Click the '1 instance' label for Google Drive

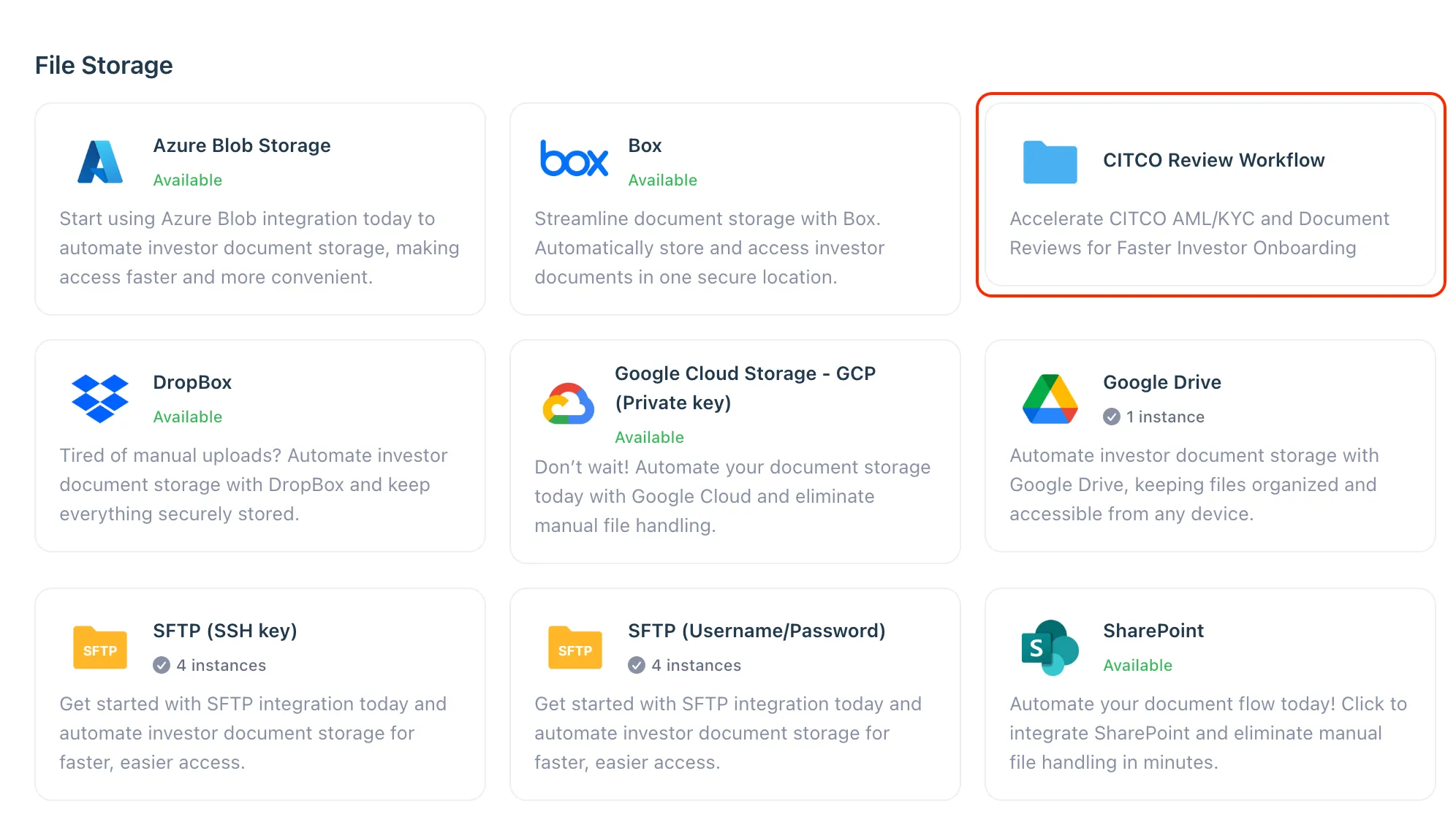[1165, 417]
